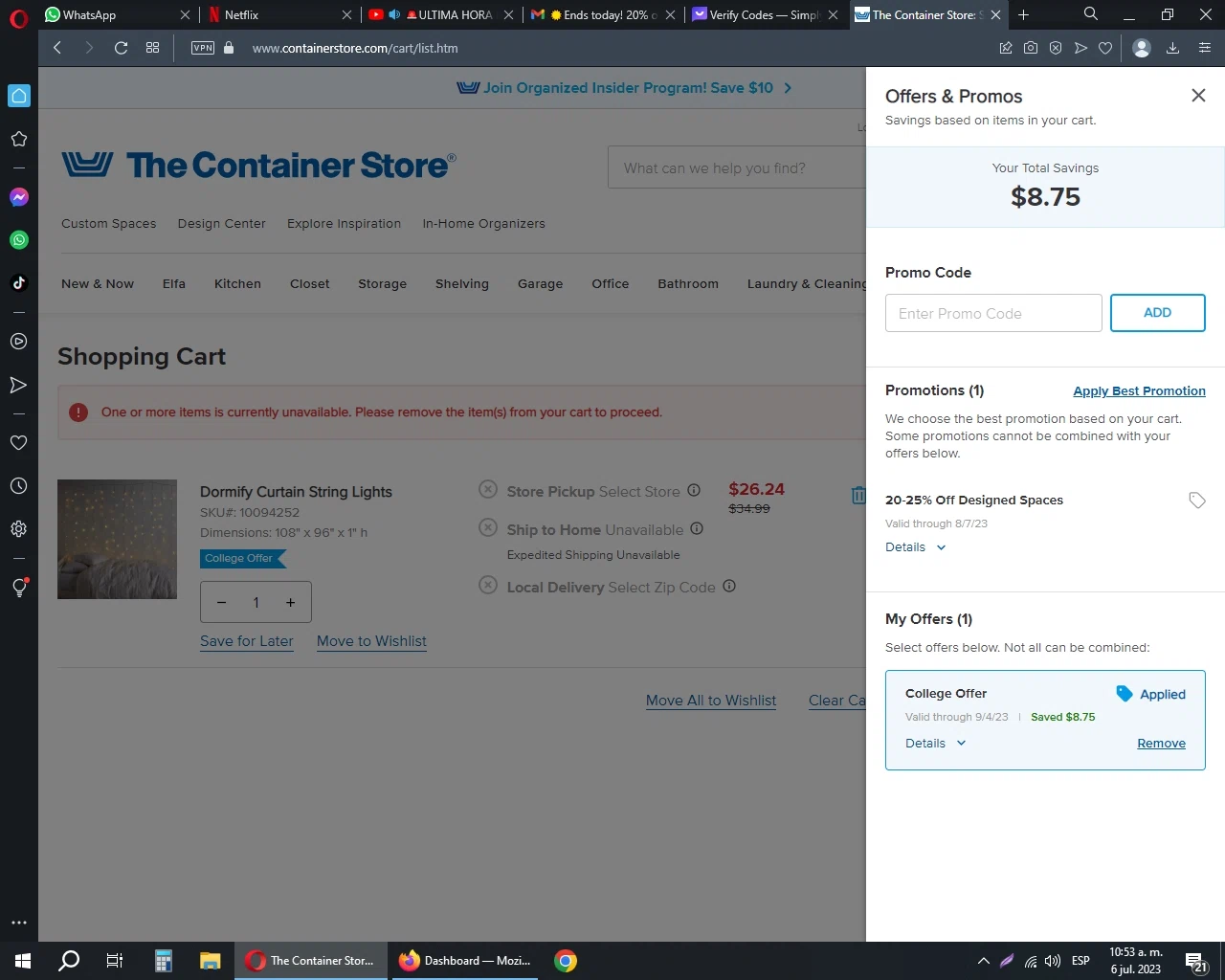Click Apply Best Promotion link
1225x980 pixels.
[1139, 391]
